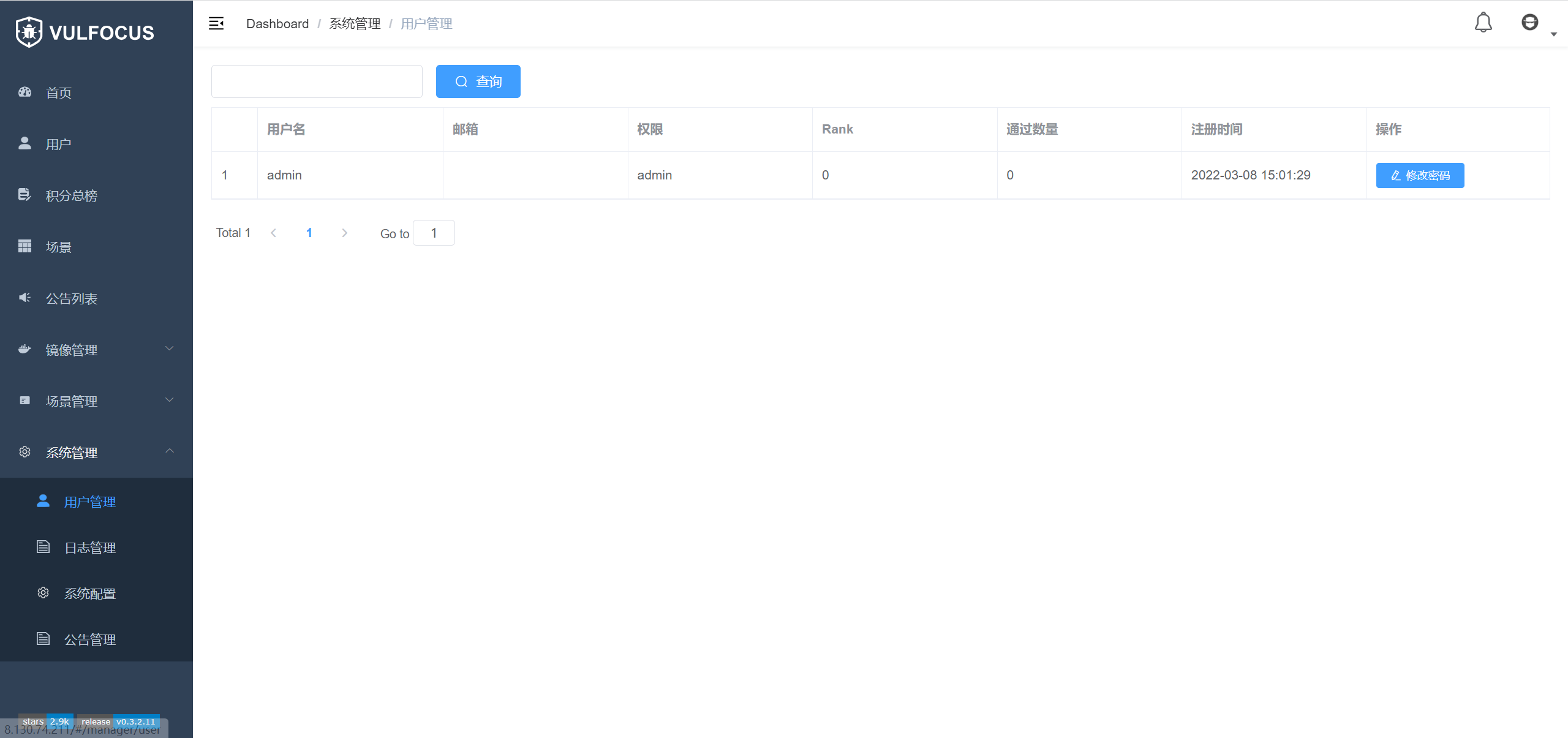The image size is (1568, 738).
Task: Collapse sidebar with the hamburger icon
Action: [216, 23]
